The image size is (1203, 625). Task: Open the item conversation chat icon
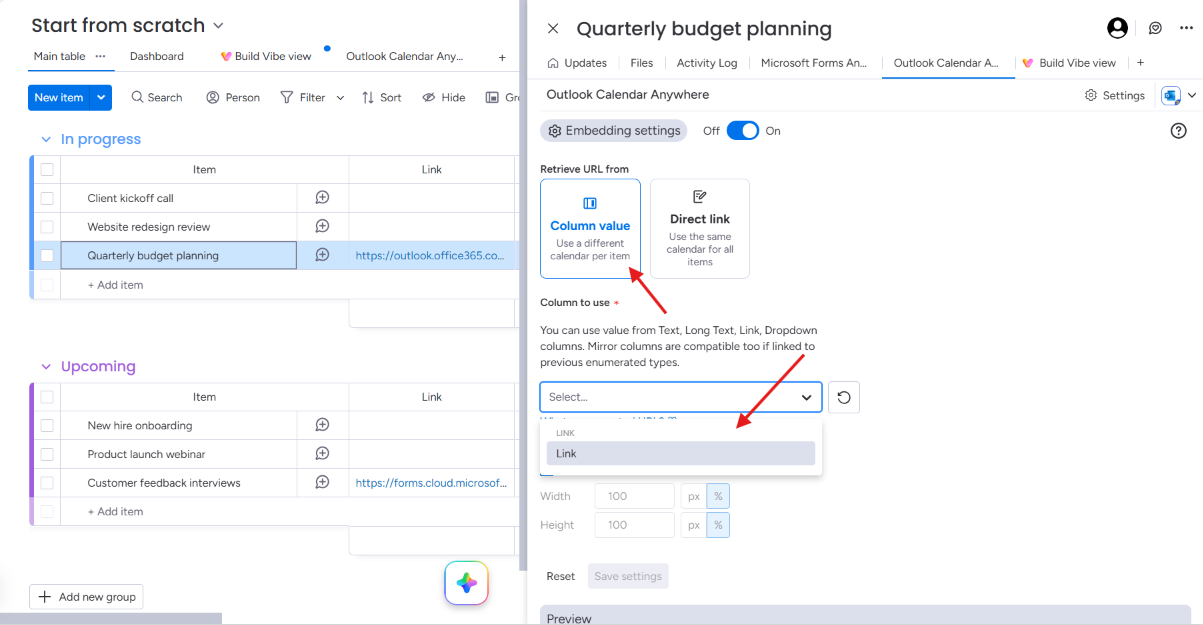(x=1155, y=29)
